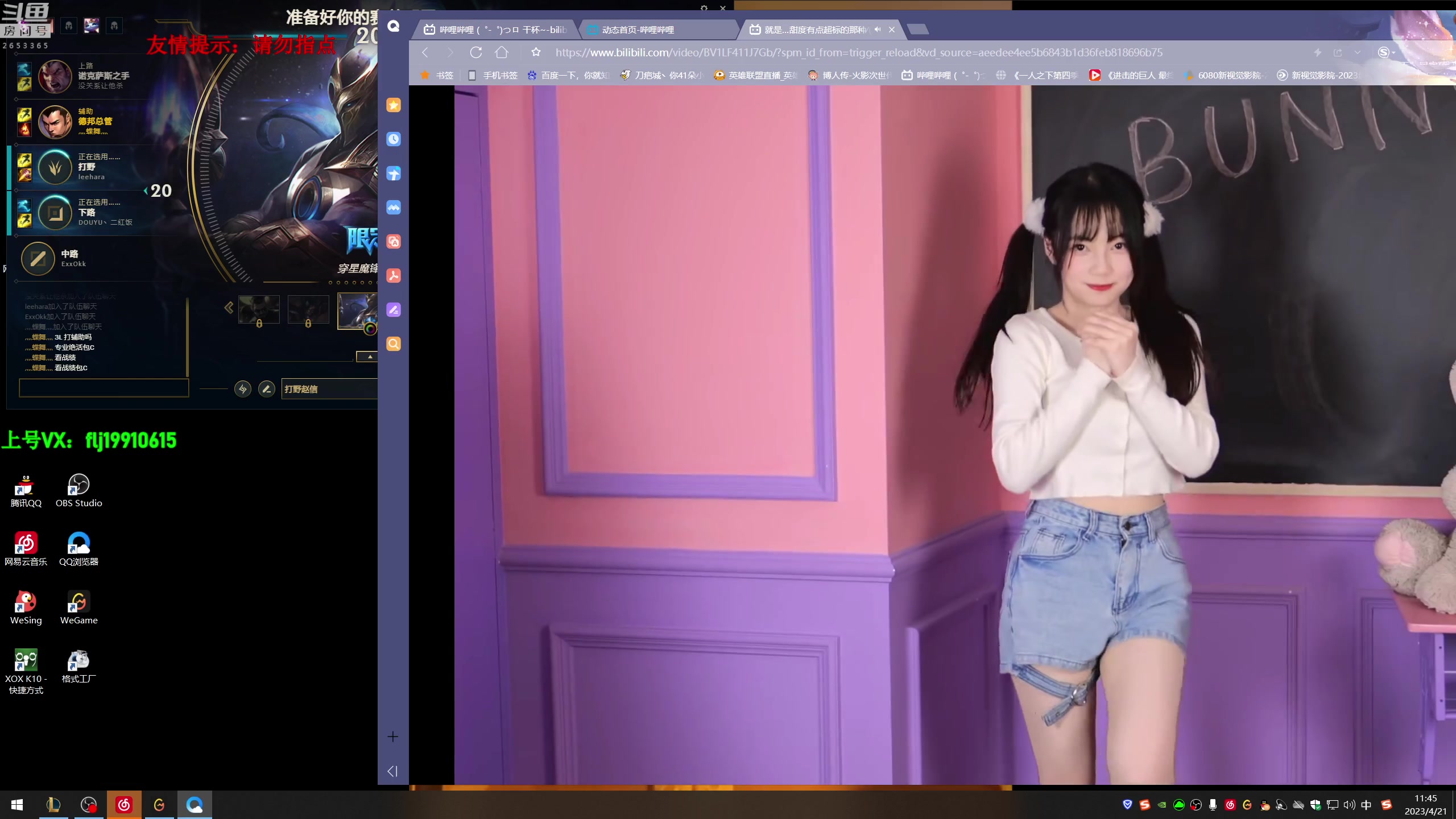Open the WeGame desktop shortcut
Screen dimensions: 1456x819
79,608
